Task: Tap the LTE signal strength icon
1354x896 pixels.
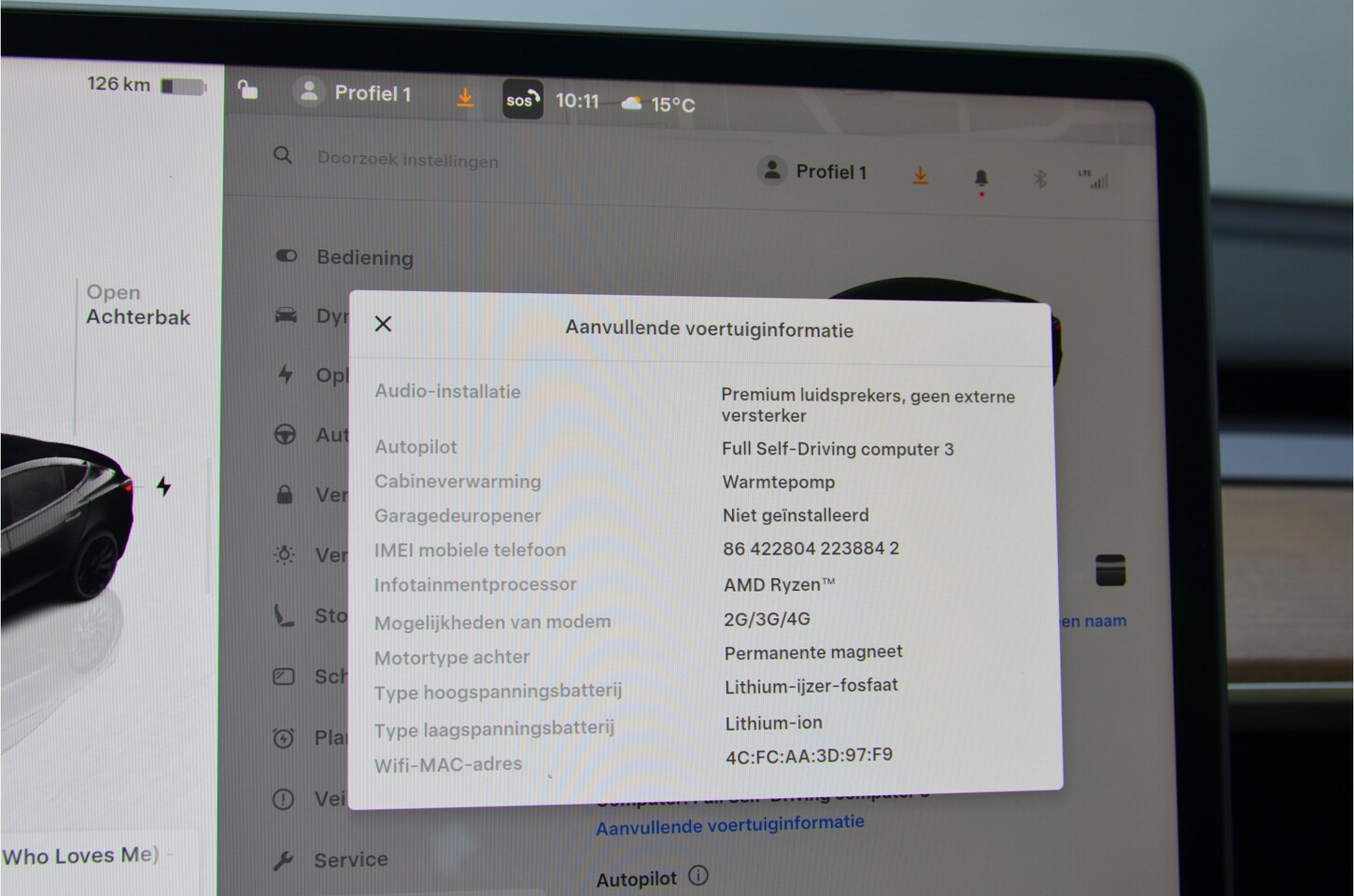Action: (x=1093, y=179)
